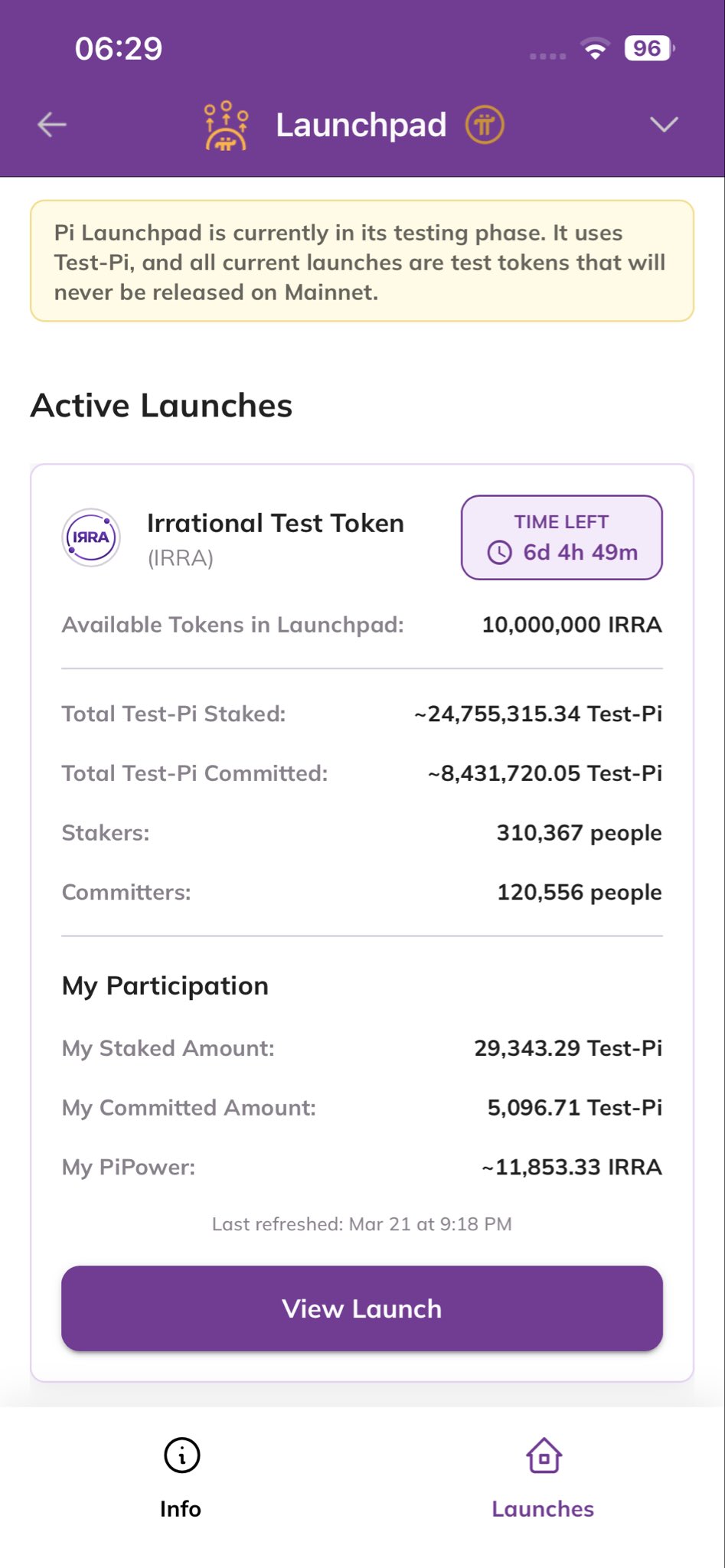Tap the Wi-Fi status icon
Image resolution: width=725 pixels, height=1568 pixels.
pyautogui.click(x=595, y=49)
